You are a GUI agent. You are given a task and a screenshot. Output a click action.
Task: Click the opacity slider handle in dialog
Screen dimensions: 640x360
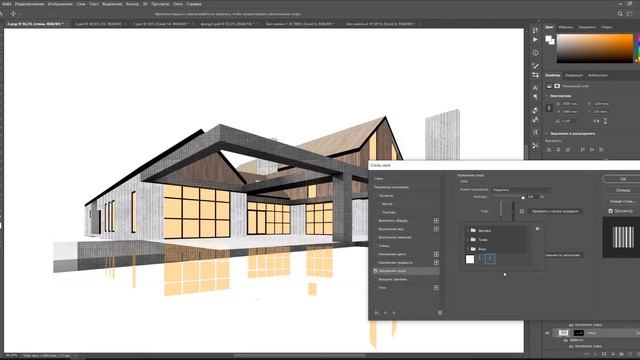(x=523, y=198)
